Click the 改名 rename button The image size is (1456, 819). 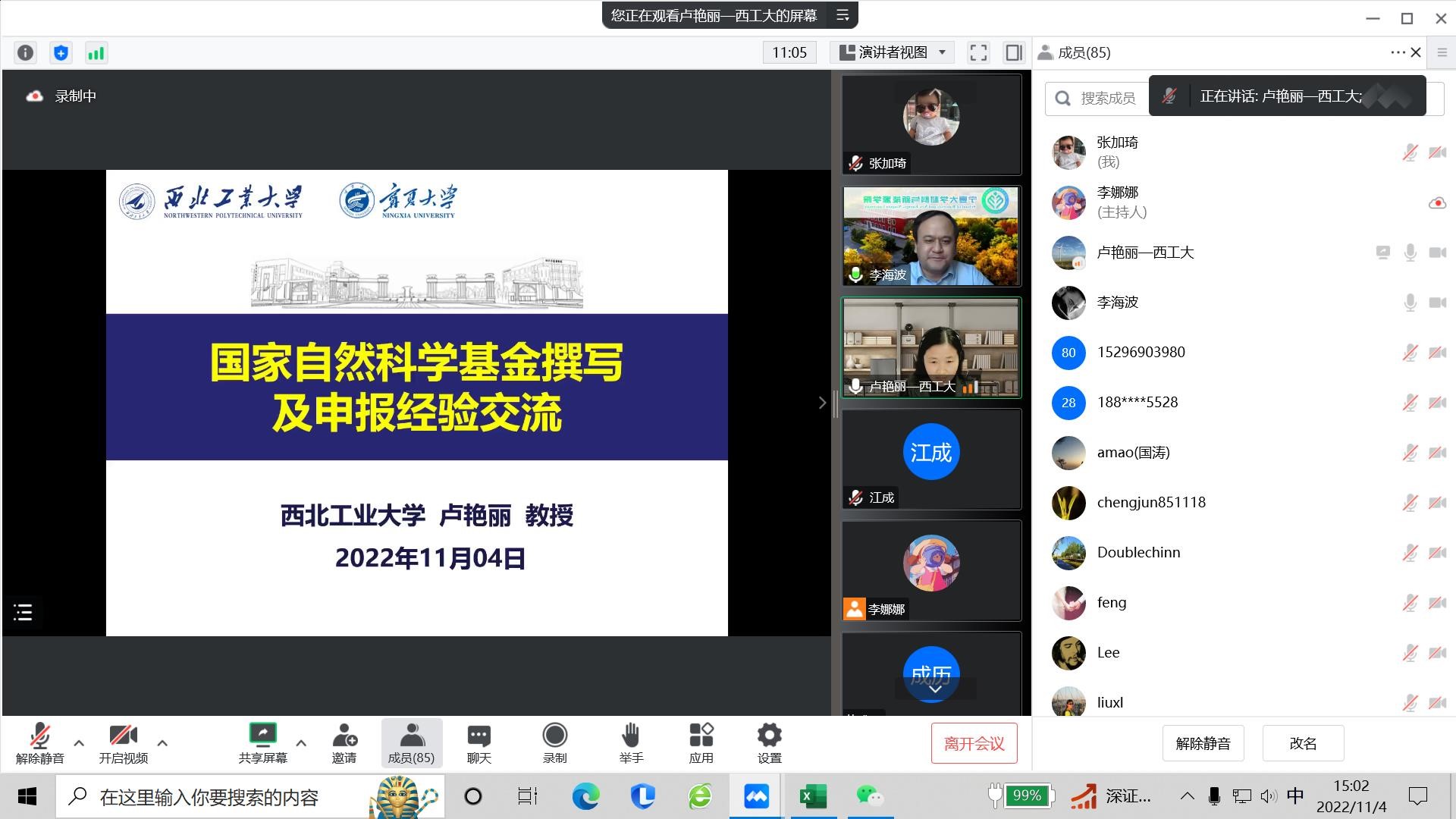(x=1302, y=743)
